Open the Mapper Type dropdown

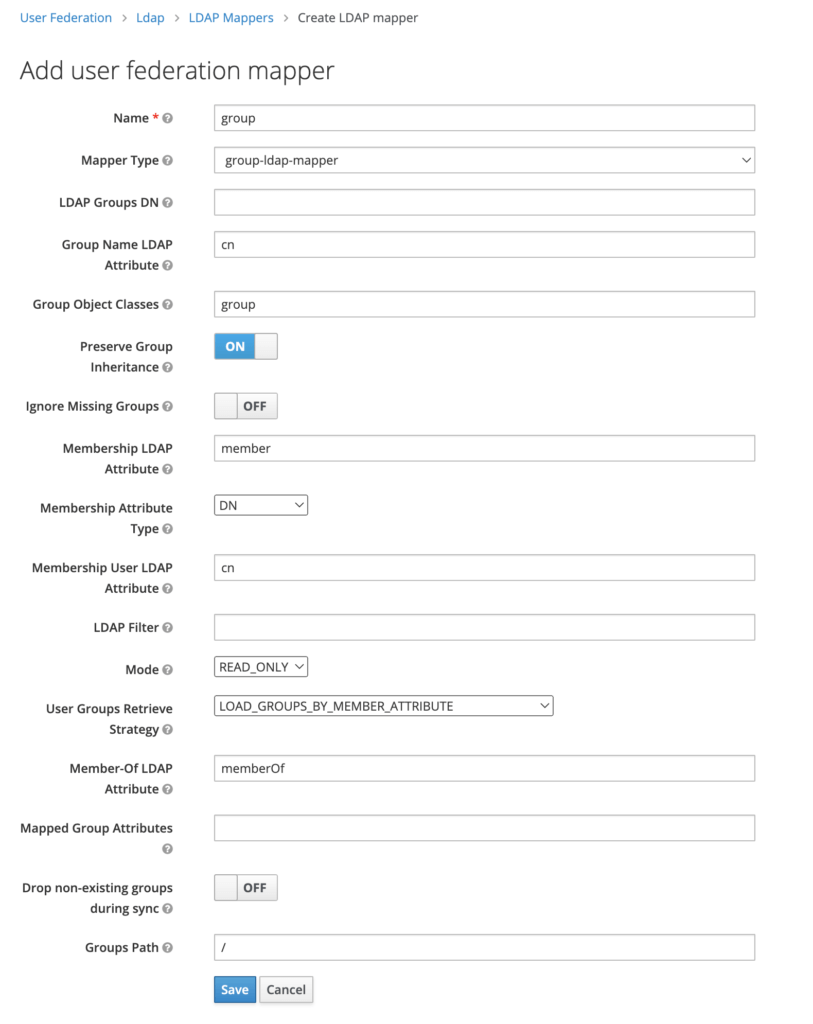pos(484,160)
